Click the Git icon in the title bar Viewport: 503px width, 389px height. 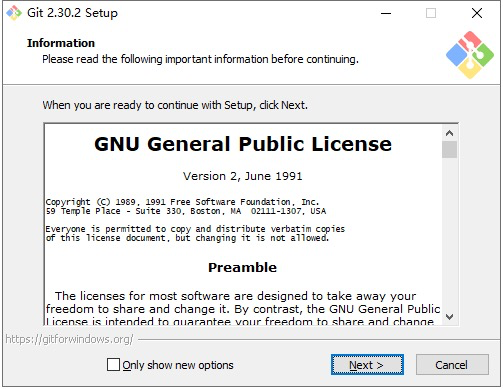tap(14, 13)
